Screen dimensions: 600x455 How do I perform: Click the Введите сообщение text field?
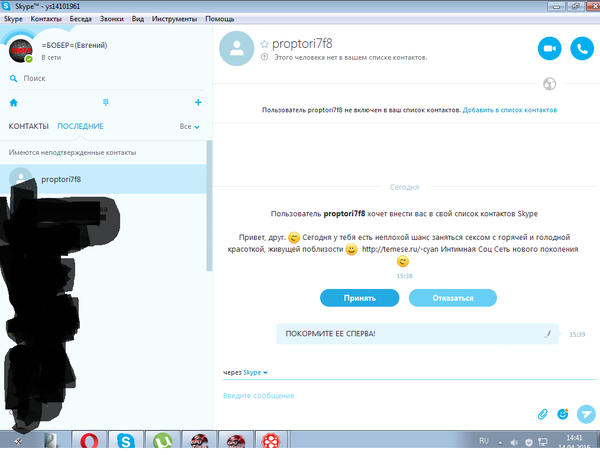370,396
